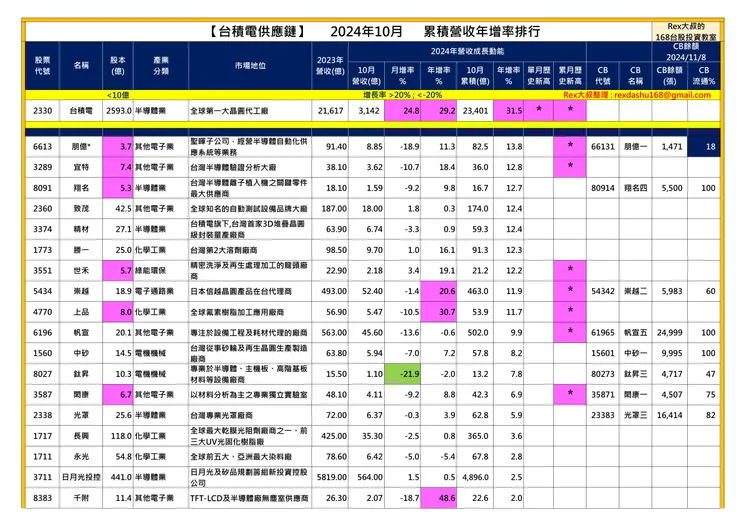Click the 3,142 October revenue cell
Screen dimensions: 740x523
[367, 110]
